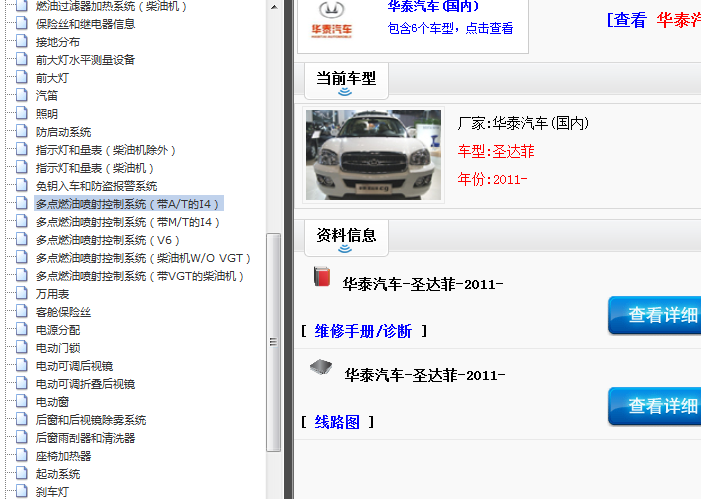The width and height of the screenshot is (701, 499).
Task: Click document icon beside 保险丝和继电器信息
Action: click(21, 23)
